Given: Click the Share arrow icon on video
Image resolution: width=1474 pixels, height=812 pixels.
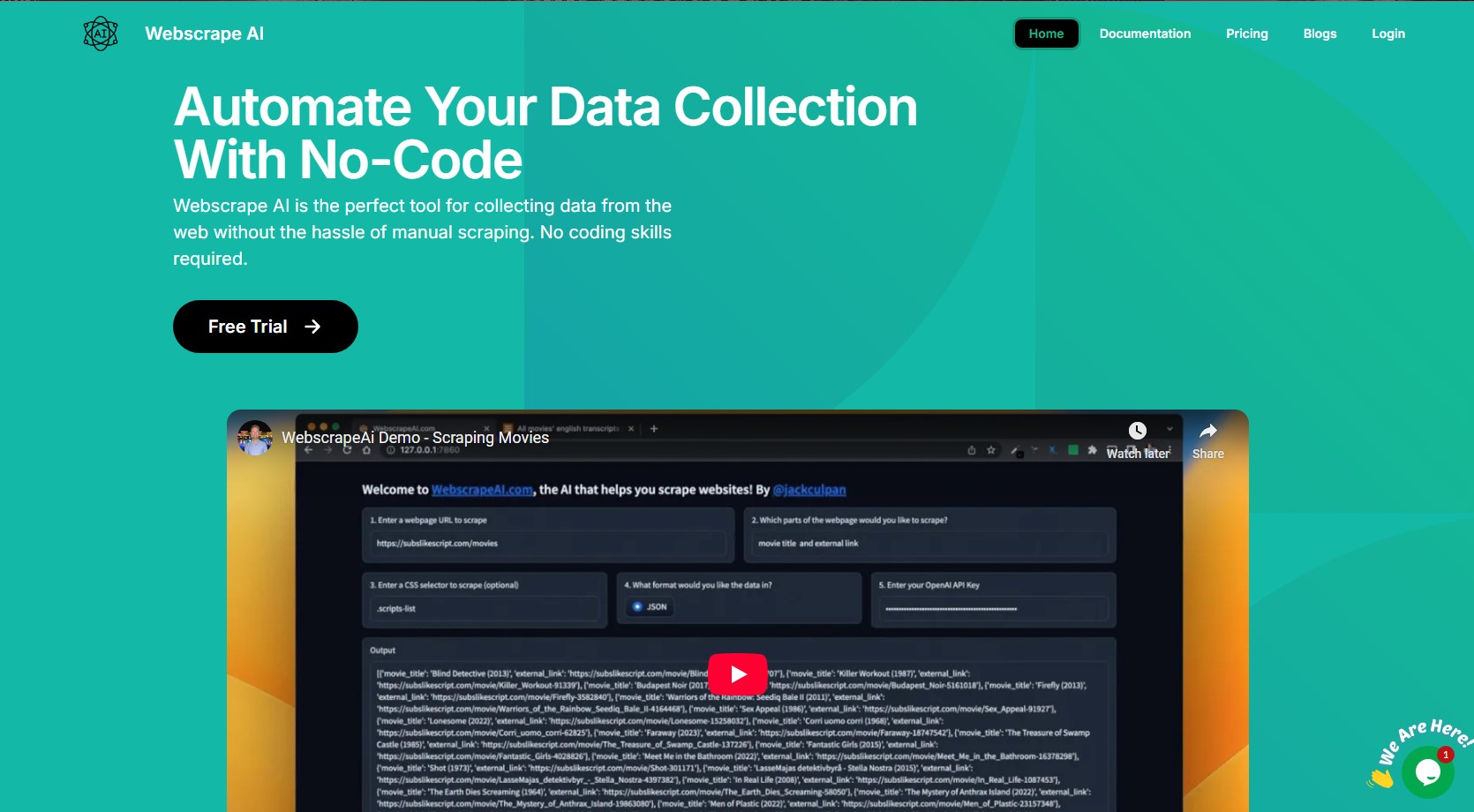Looking at the screenshot, I should pos(1207,431).
